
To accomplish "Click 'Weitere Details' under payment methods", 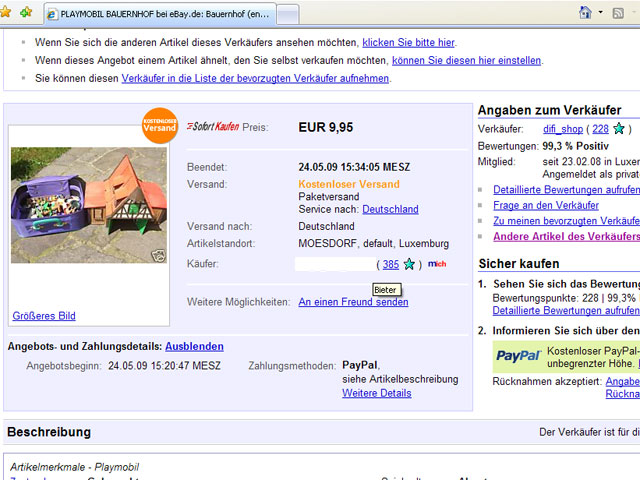I will (x=376, y=393).
